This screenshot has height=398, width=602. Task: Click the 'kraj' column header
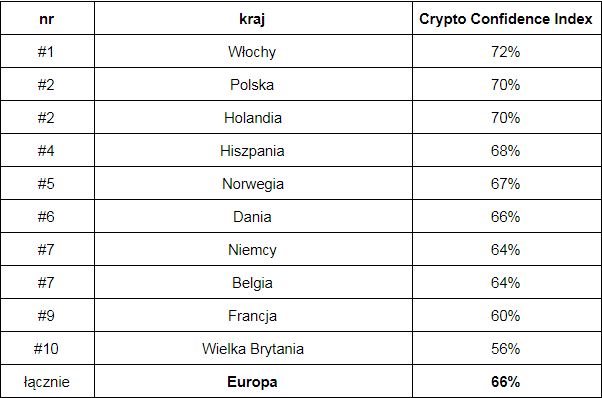click(x=252, y=19)
